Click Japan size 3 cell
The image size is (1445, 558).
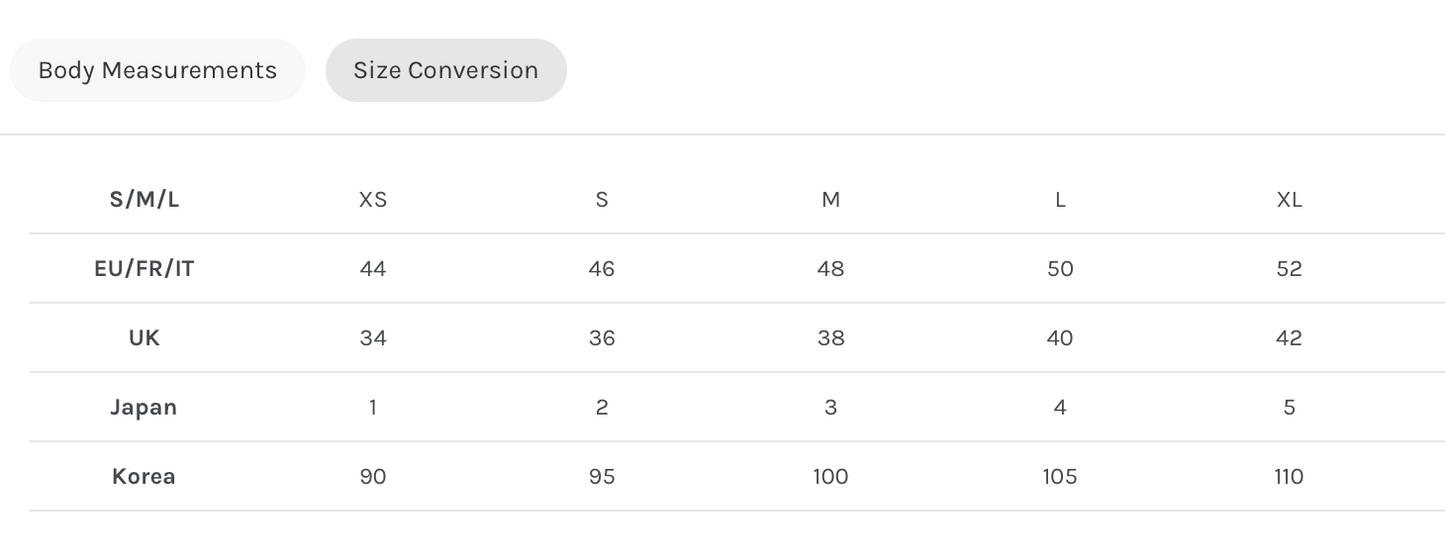(x=831, y=407)
